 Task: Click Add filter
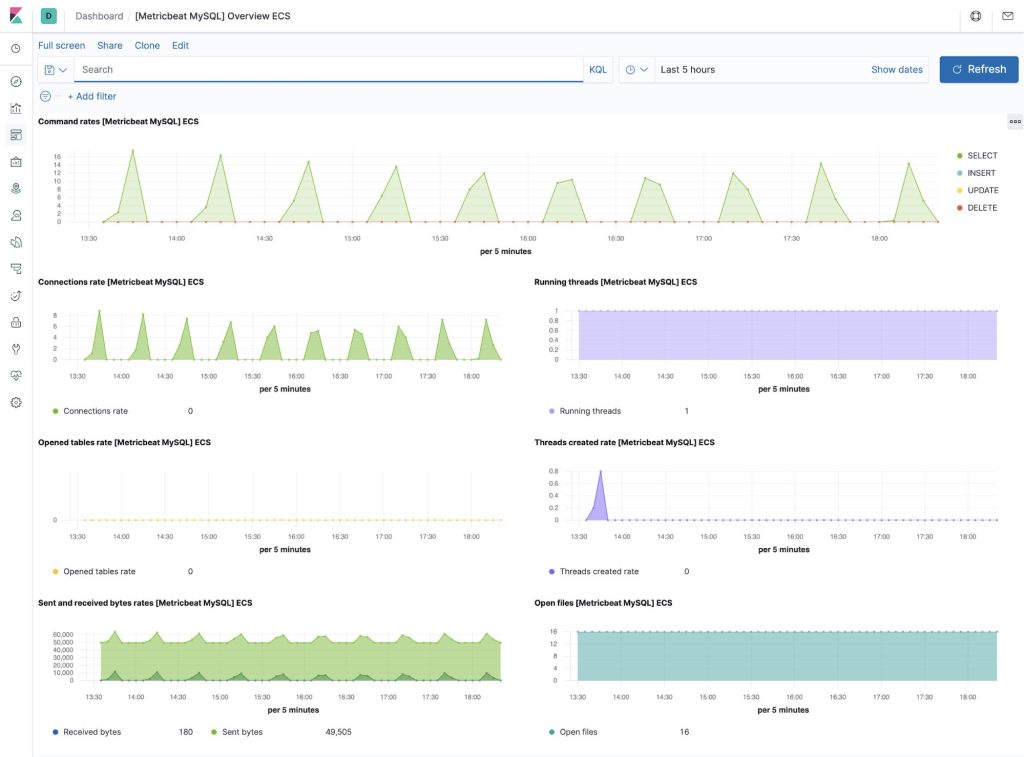pyautogui.click(x=91, y=96)
